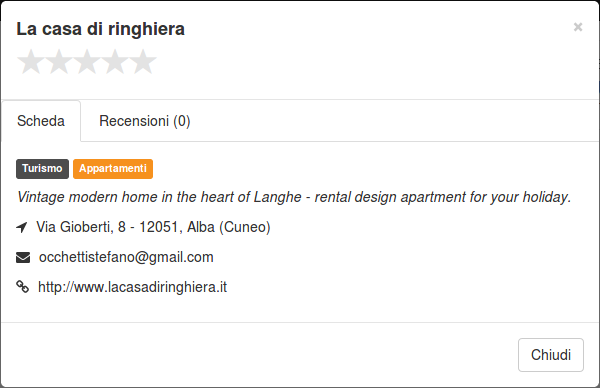Rate with the first star
The image size is (600, 388).
click(31, 61)
